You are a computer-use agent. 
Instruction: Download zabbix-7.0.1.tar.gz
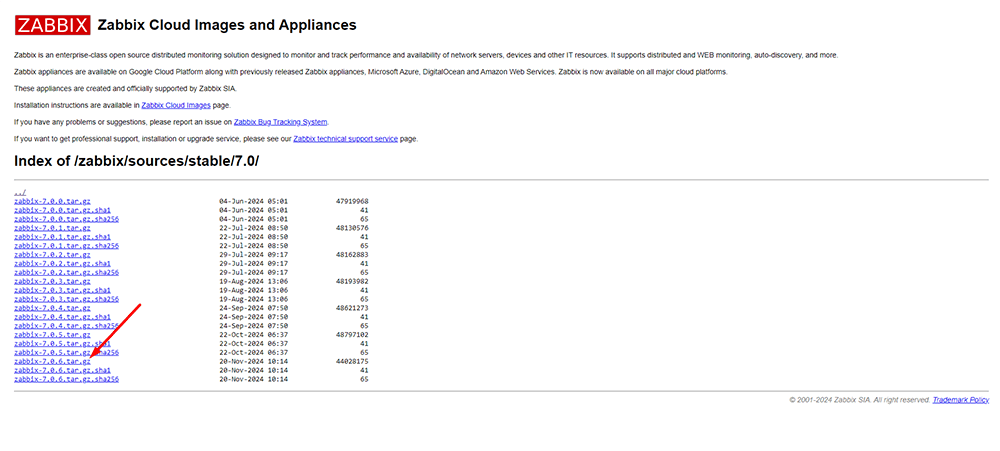click(52, 228)
